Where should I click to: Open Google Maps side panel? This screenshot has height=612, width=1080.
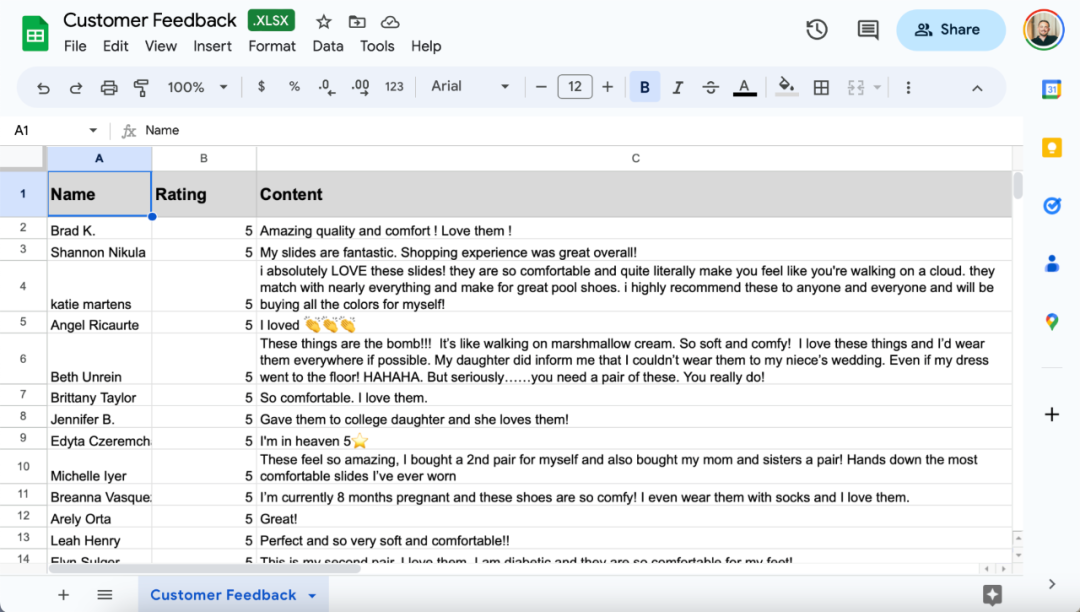1052,321
